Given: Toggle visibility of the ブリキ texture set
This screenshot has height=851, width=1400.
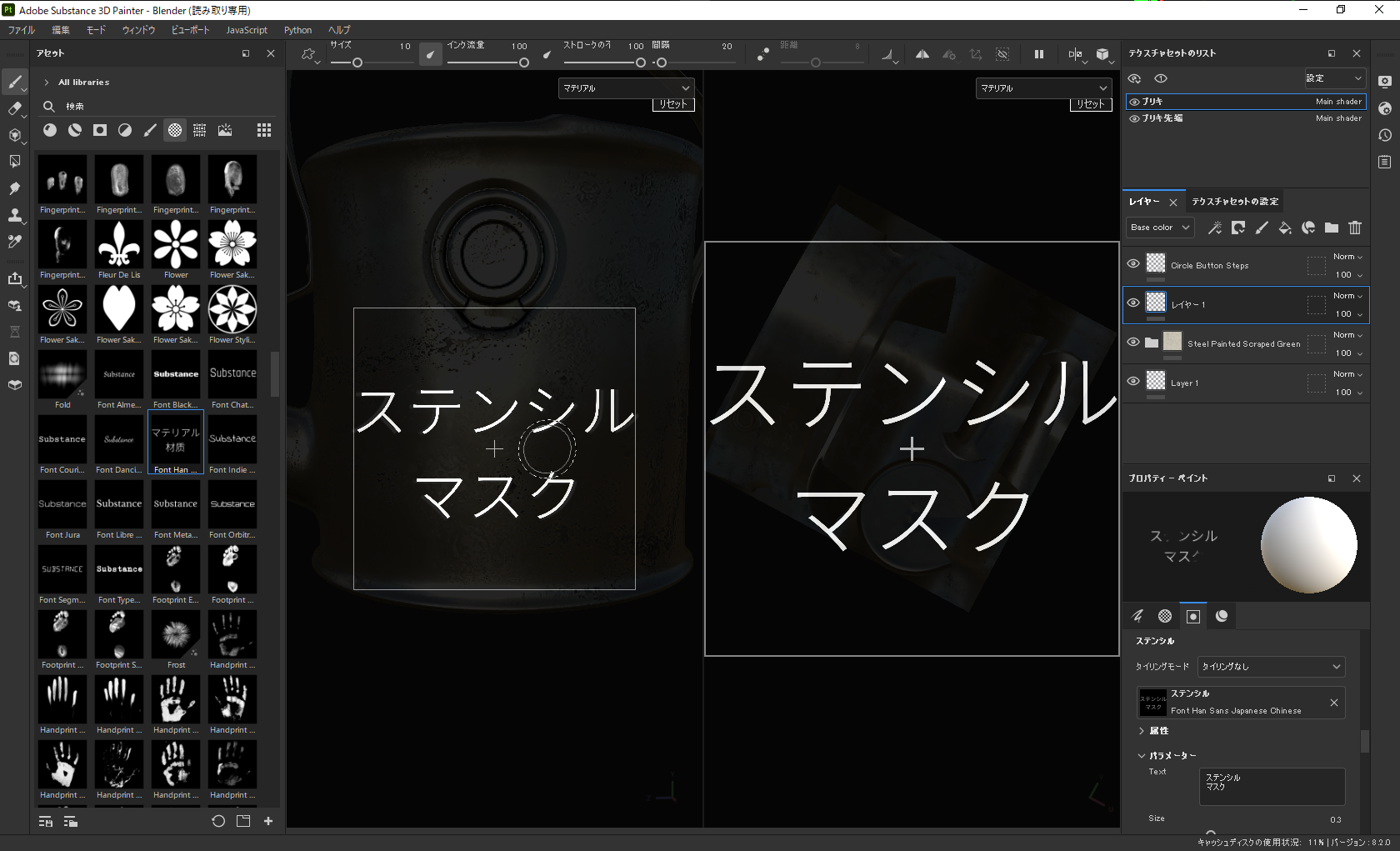Looking at the screenshot, I should [x=1133, y=101].
